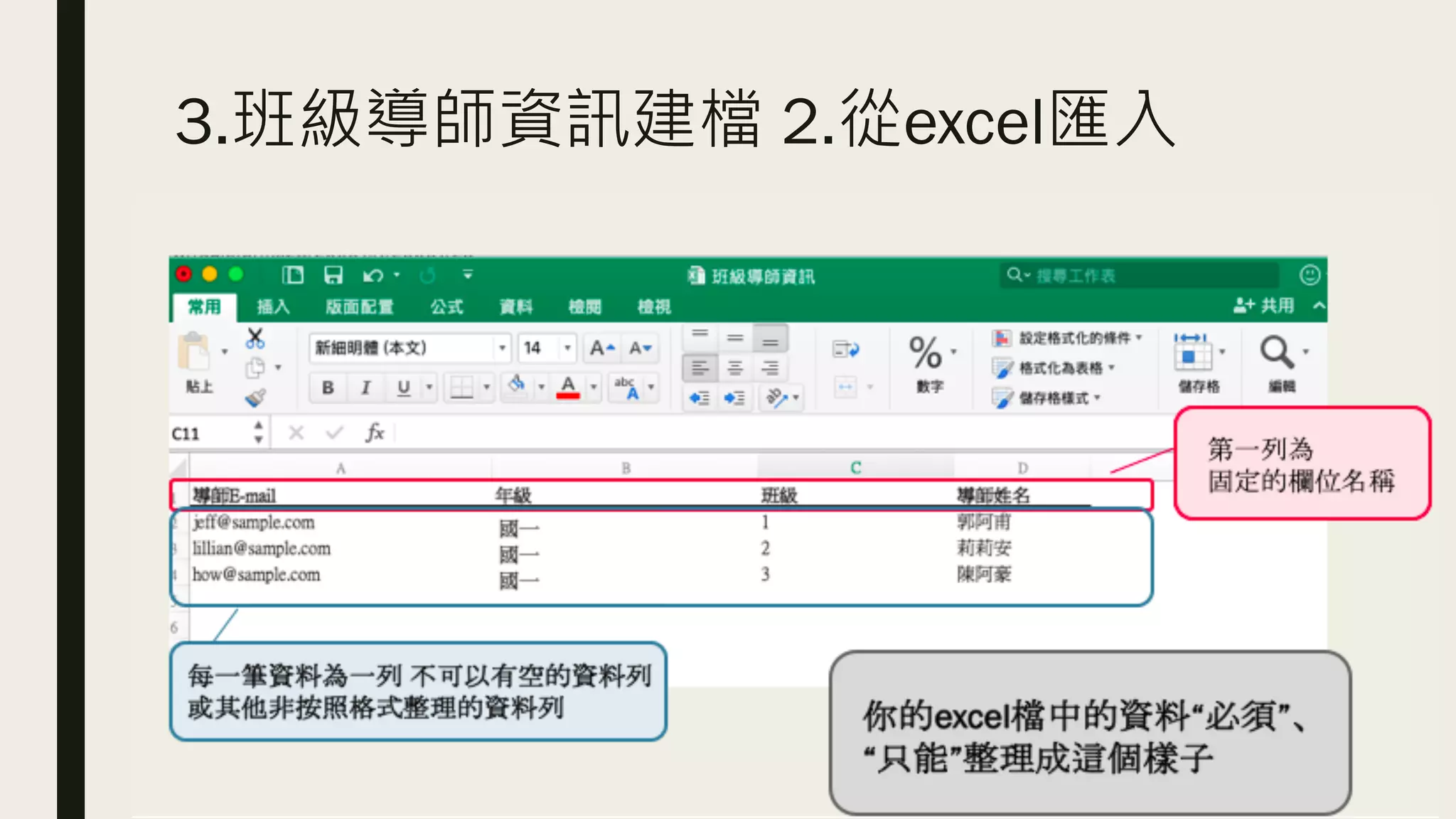Select column C header
The width and height of the screenshot is (1456, 819).
(855, 468)
